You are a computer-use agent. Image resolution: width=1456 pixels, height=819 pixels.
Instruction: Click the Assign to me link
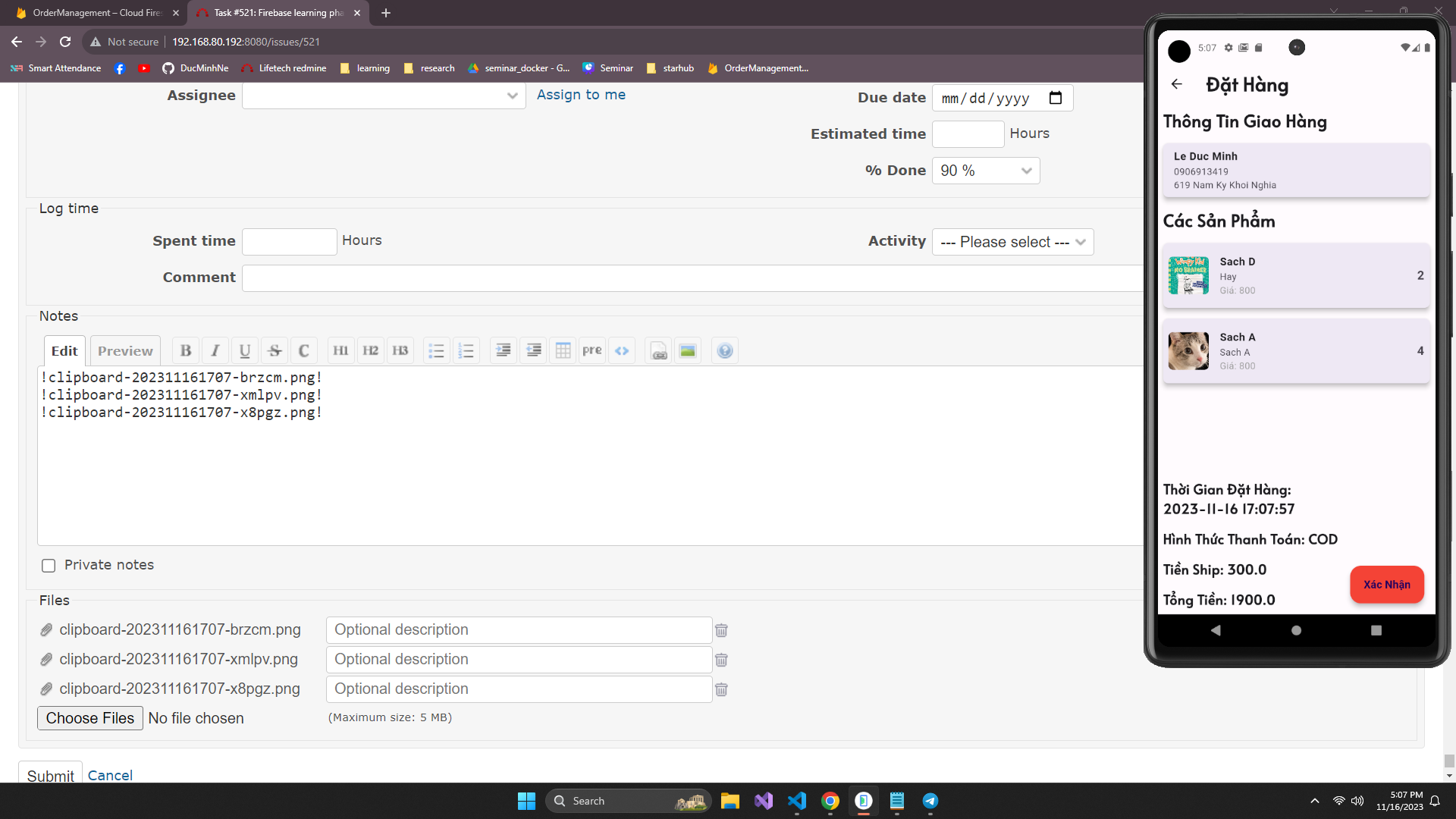(581, 95)
